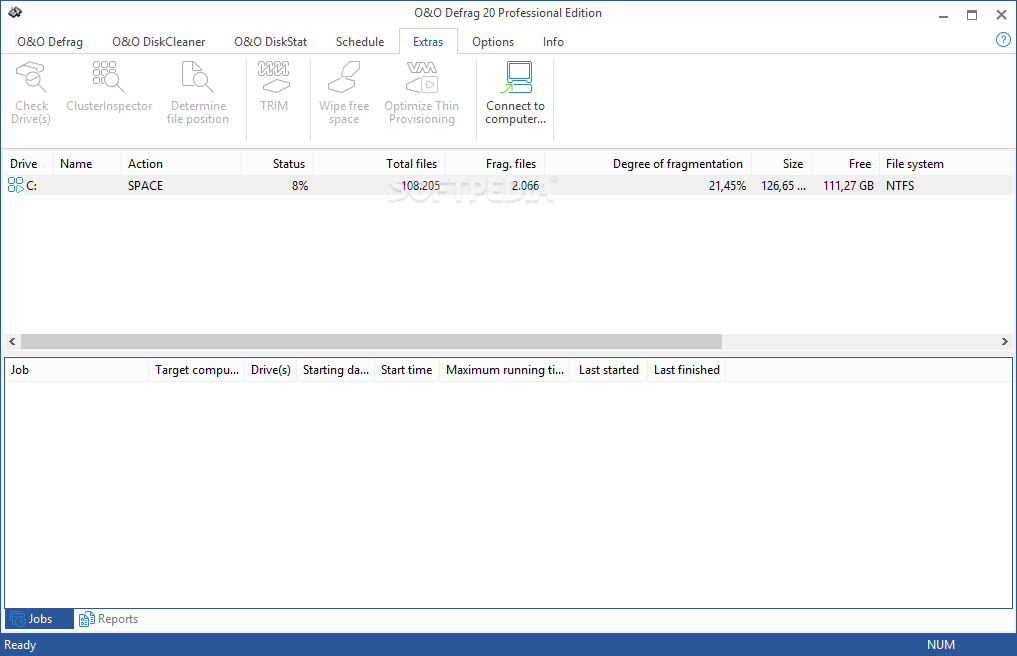1017x656 pixels.
Task: Click the C: drive icon
Action: click(16, 186)
